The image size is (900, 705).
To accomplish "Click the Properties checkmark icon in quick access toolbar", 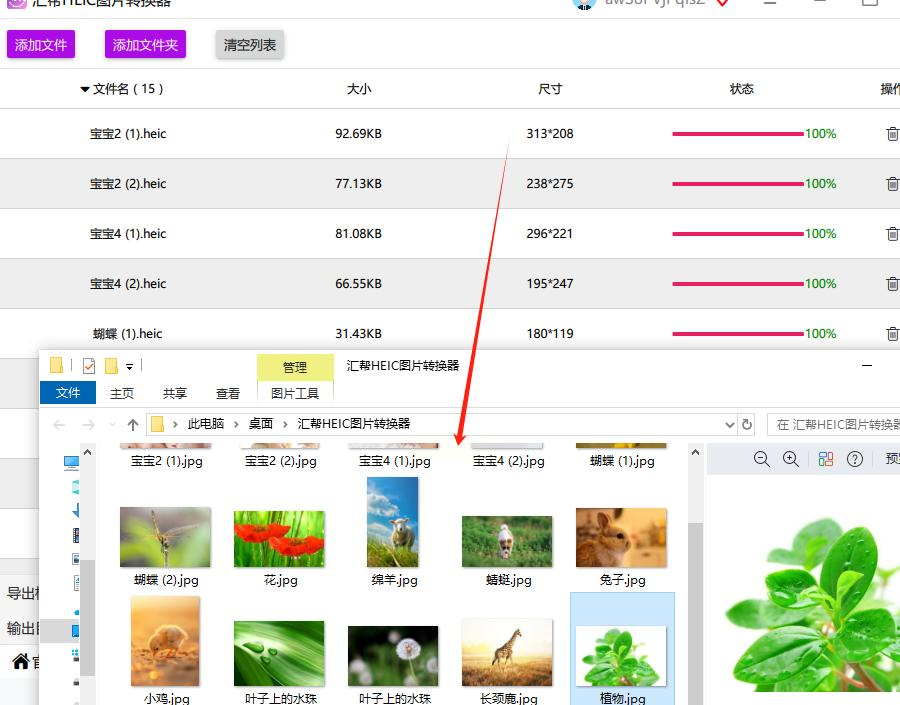I will (x=89, y=366).
